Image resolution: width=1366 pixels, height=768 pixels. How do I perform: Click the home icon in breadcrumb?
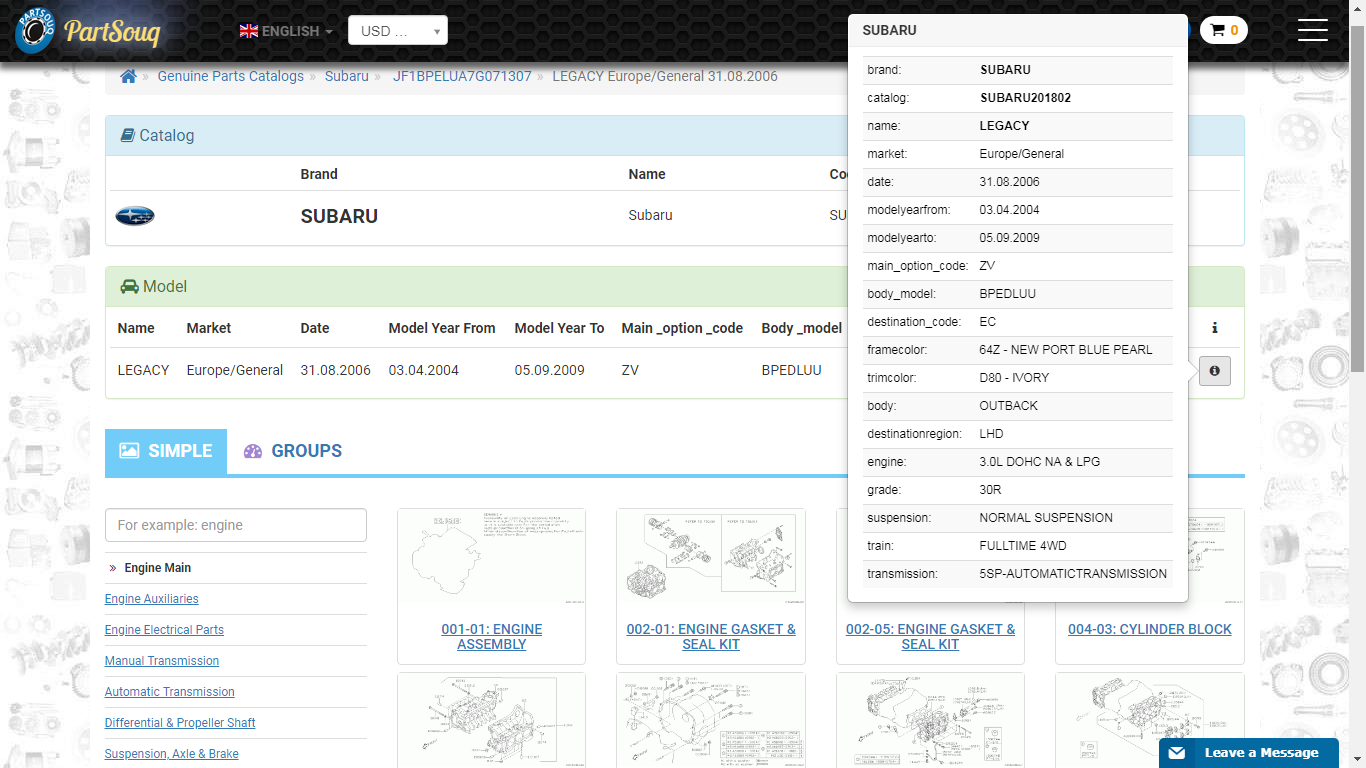128,76
